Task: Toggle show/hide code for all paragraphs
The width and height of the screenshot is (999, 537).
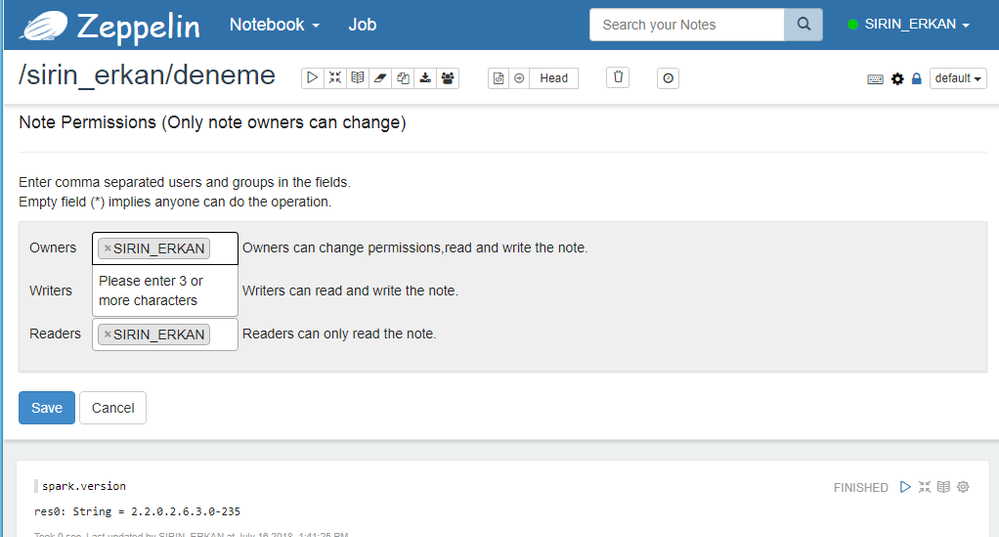Action: pos(335,78)
